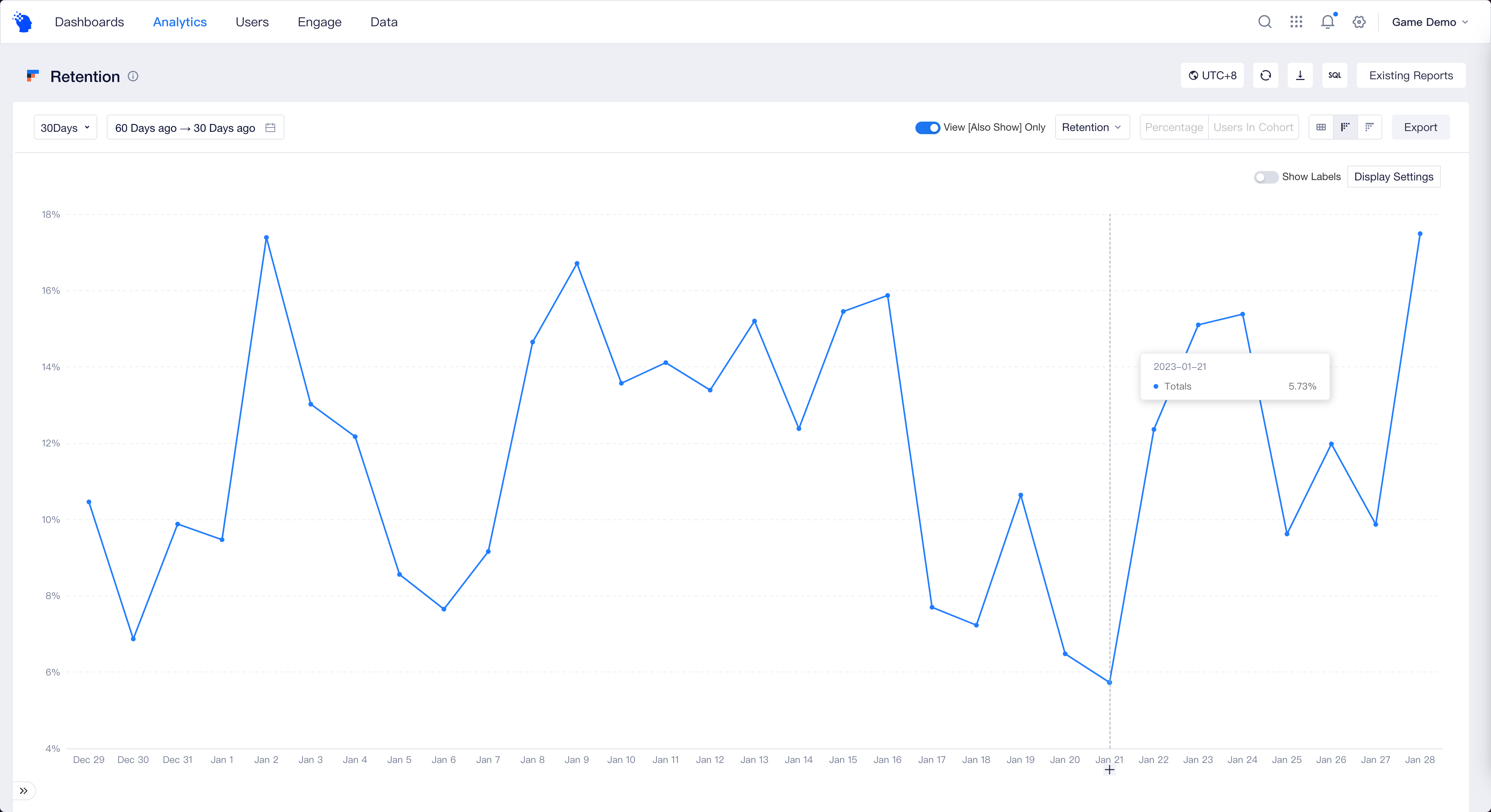Open the Analytics menu
Screen dimensions: 1491x812
180,22
